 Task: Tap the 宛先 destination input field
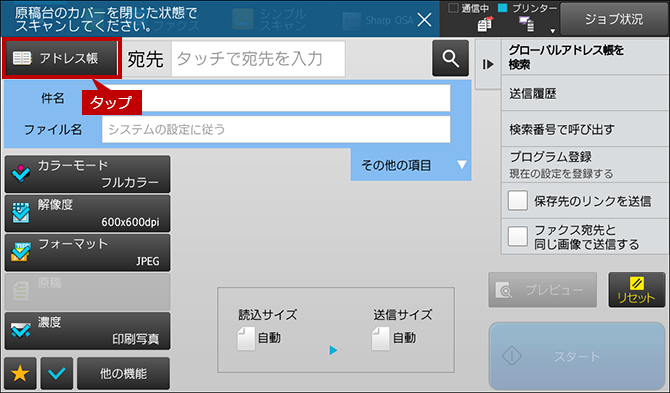click(x=258, y=59)
